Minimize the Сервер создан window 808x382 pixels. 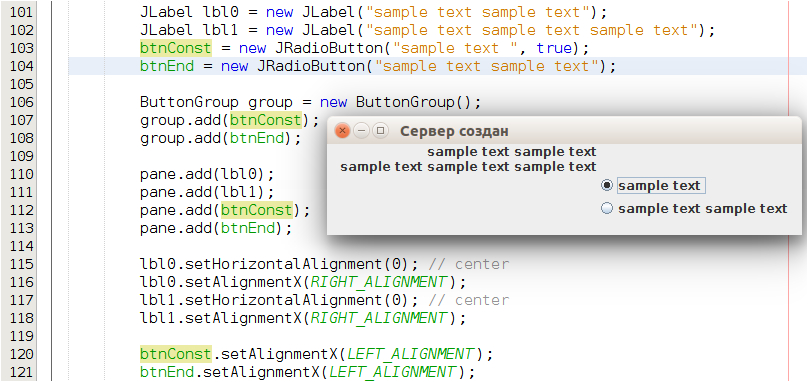(x=361, y=131)
